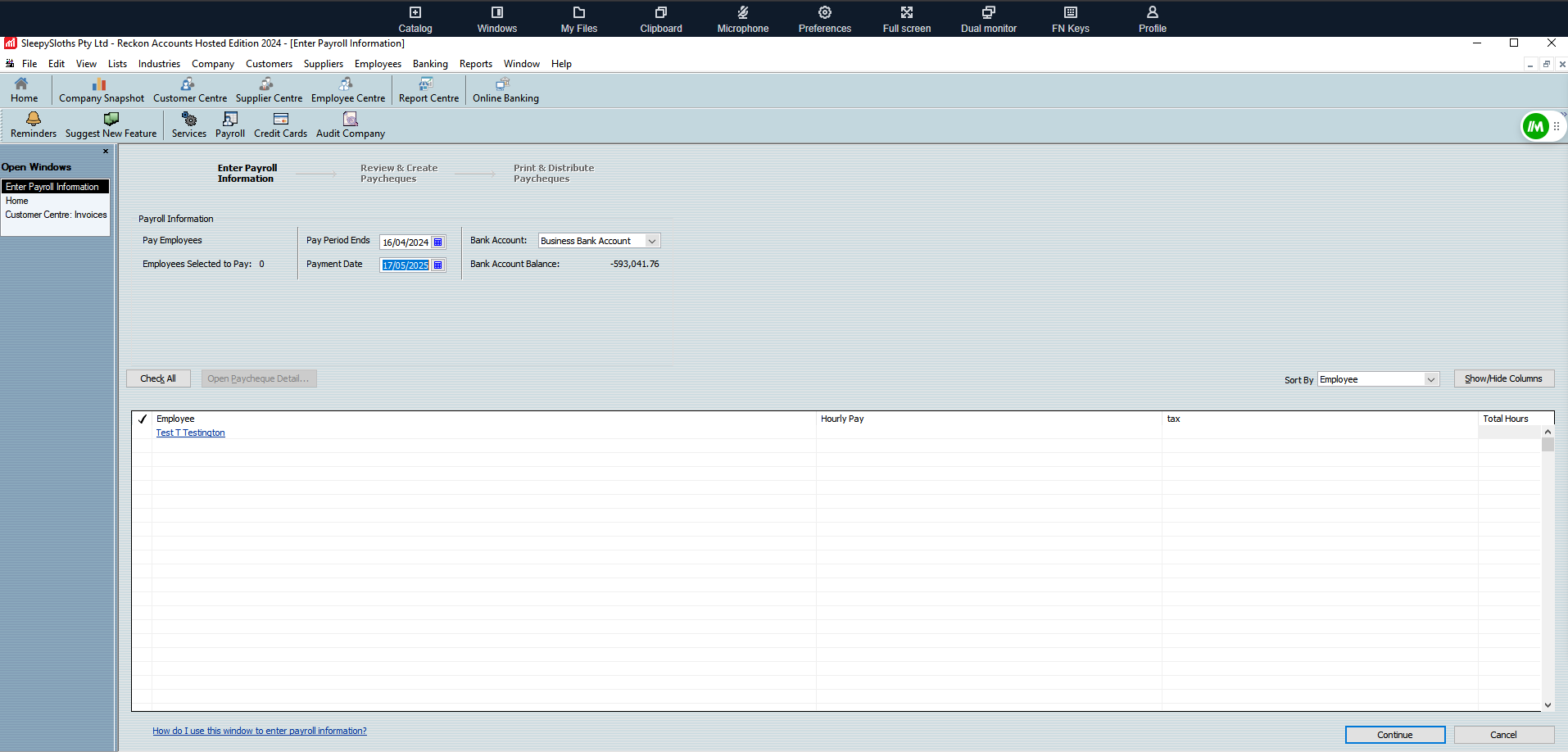The height and width of the screenshot is (752, 1568).
Task: Open payroll information help link
Action: coord(260,731)
